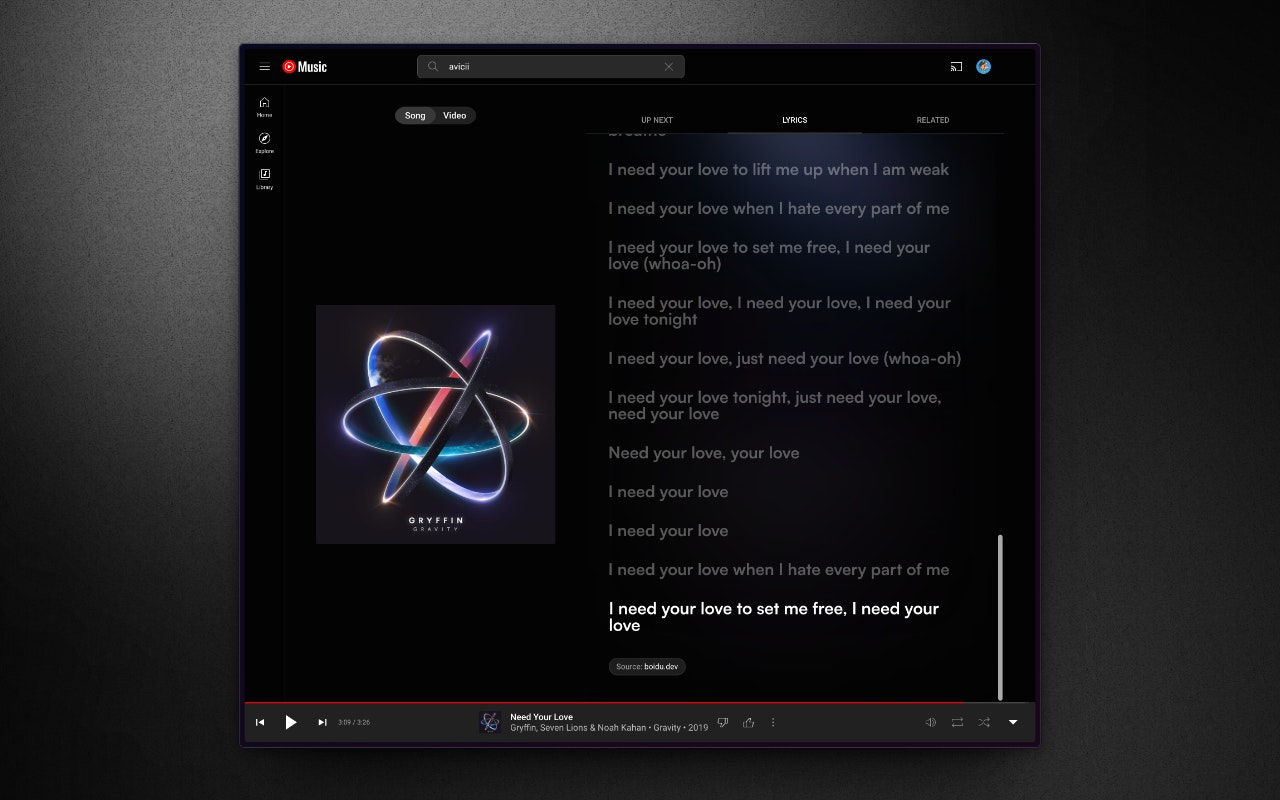Image resolution: width=1280 pixels, height=800 pixels.
Task: Click inside the avicii search field
Action: click(x=550, y=67)
